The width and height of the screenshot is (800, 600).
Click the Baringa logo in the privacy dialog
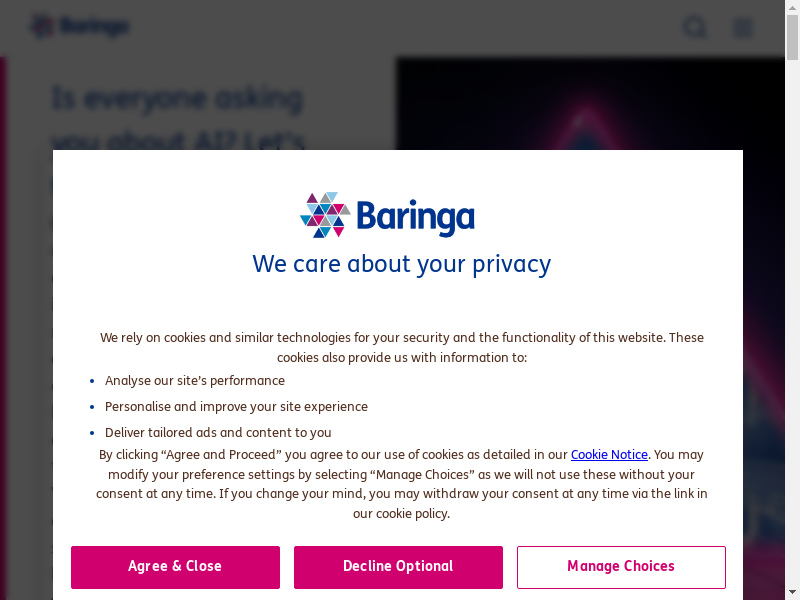[388, 215]
